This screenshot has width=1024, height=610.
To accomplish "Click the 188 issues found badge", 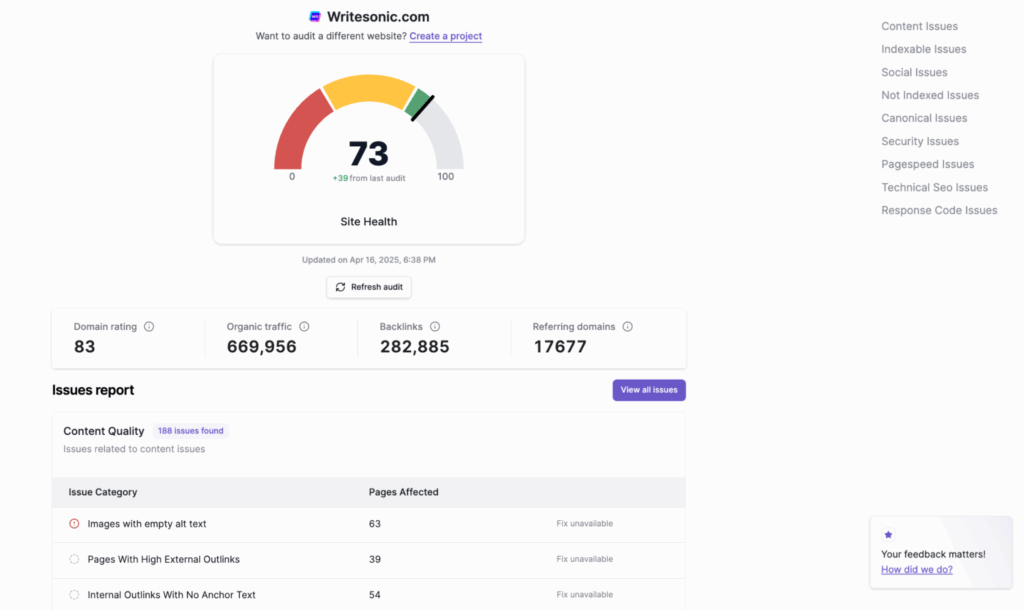I will 191,431.
